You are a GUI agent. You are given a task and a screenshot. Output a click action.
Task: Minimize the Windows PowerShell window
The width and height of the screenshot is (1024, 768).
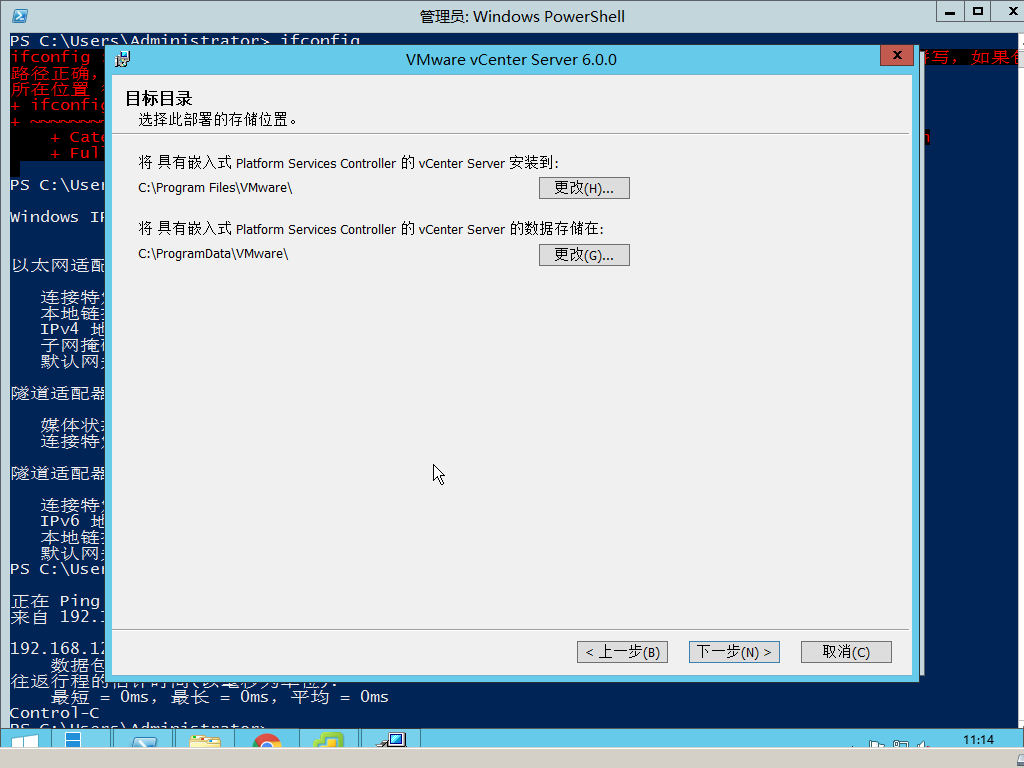[950, 11]
